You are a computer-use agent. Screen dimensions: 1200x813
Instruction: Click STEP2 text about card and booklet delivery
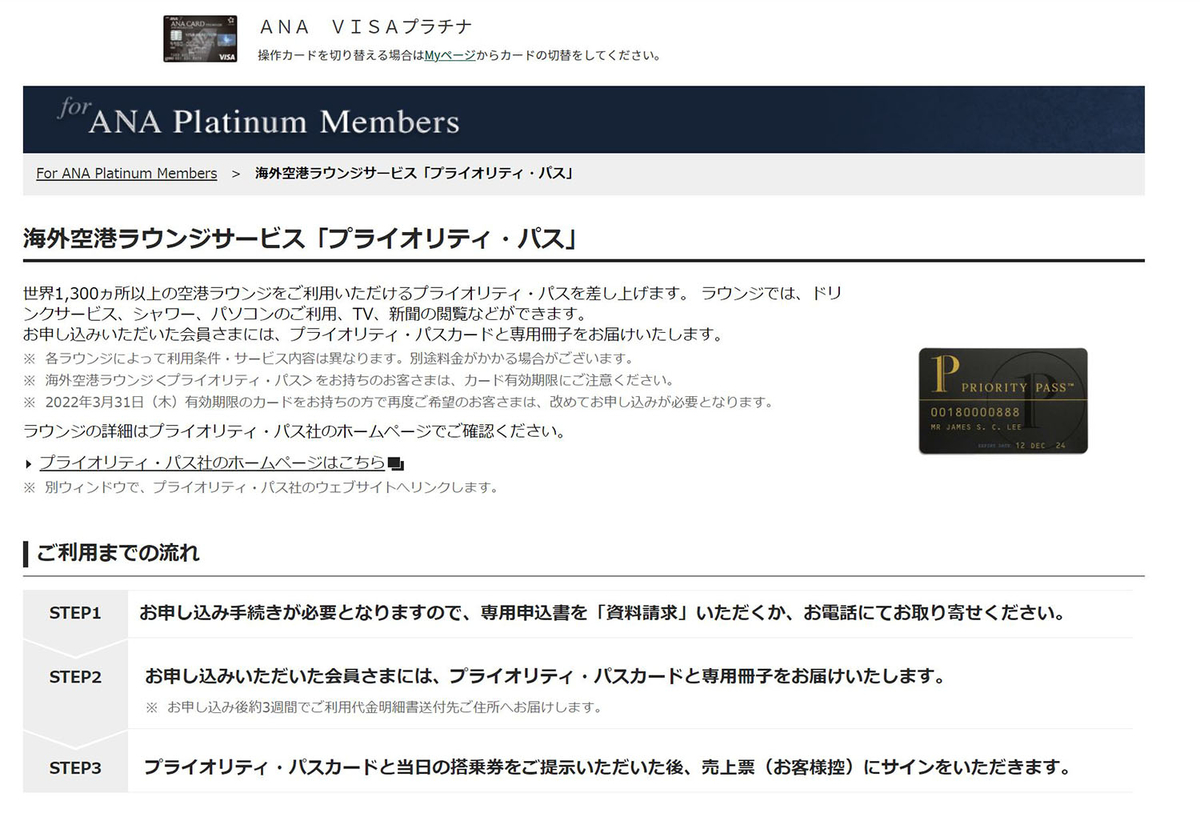[545, 676]
